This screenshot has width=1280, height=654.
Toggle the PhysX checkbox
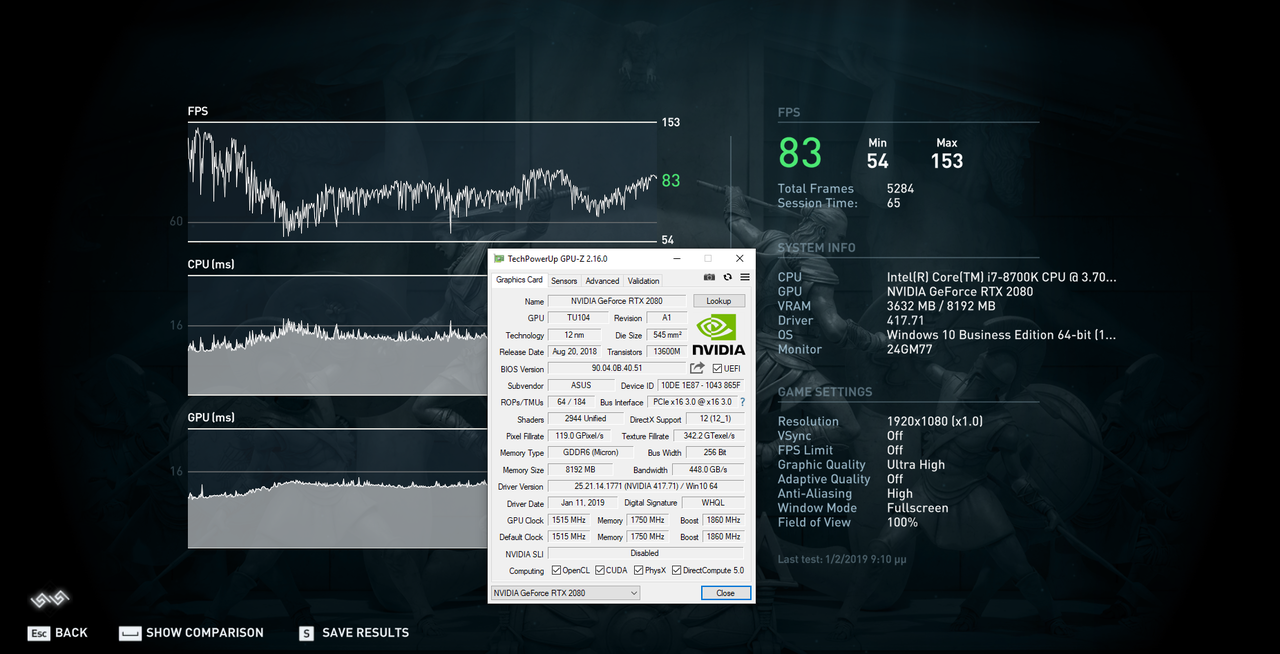tap(639, 570)
